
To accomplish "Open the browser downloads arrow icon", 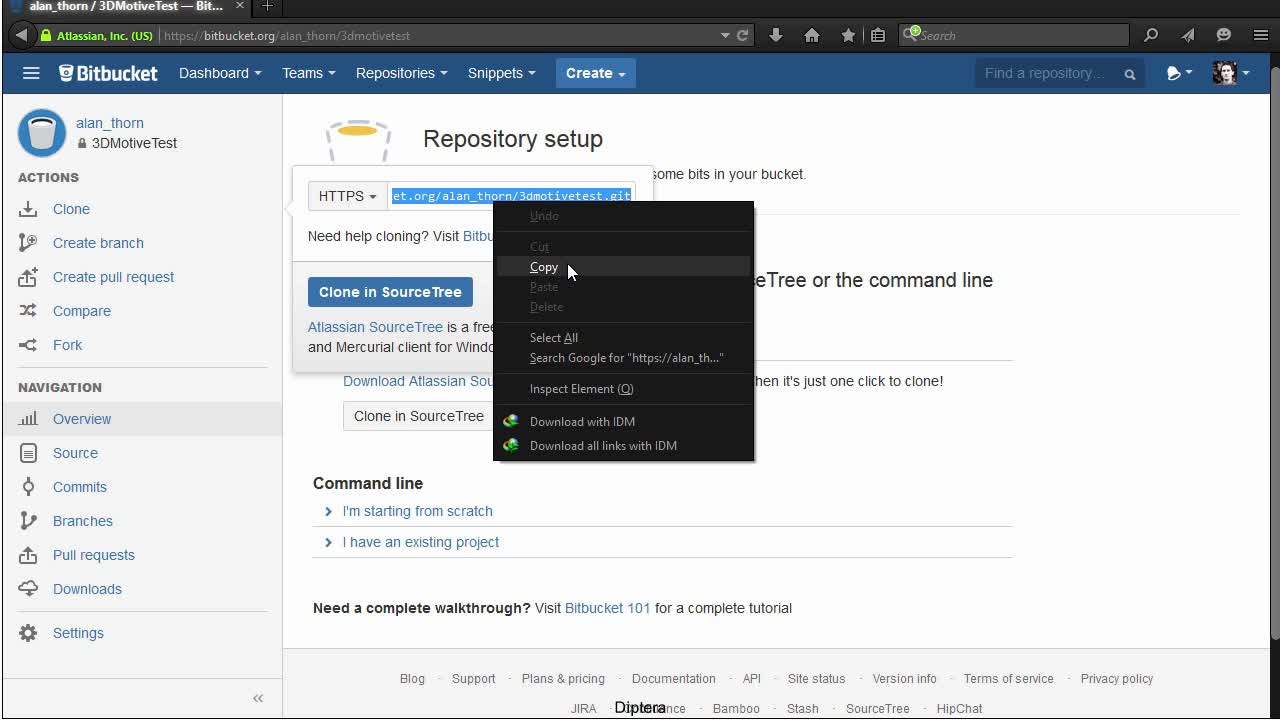I will [775, 35].
